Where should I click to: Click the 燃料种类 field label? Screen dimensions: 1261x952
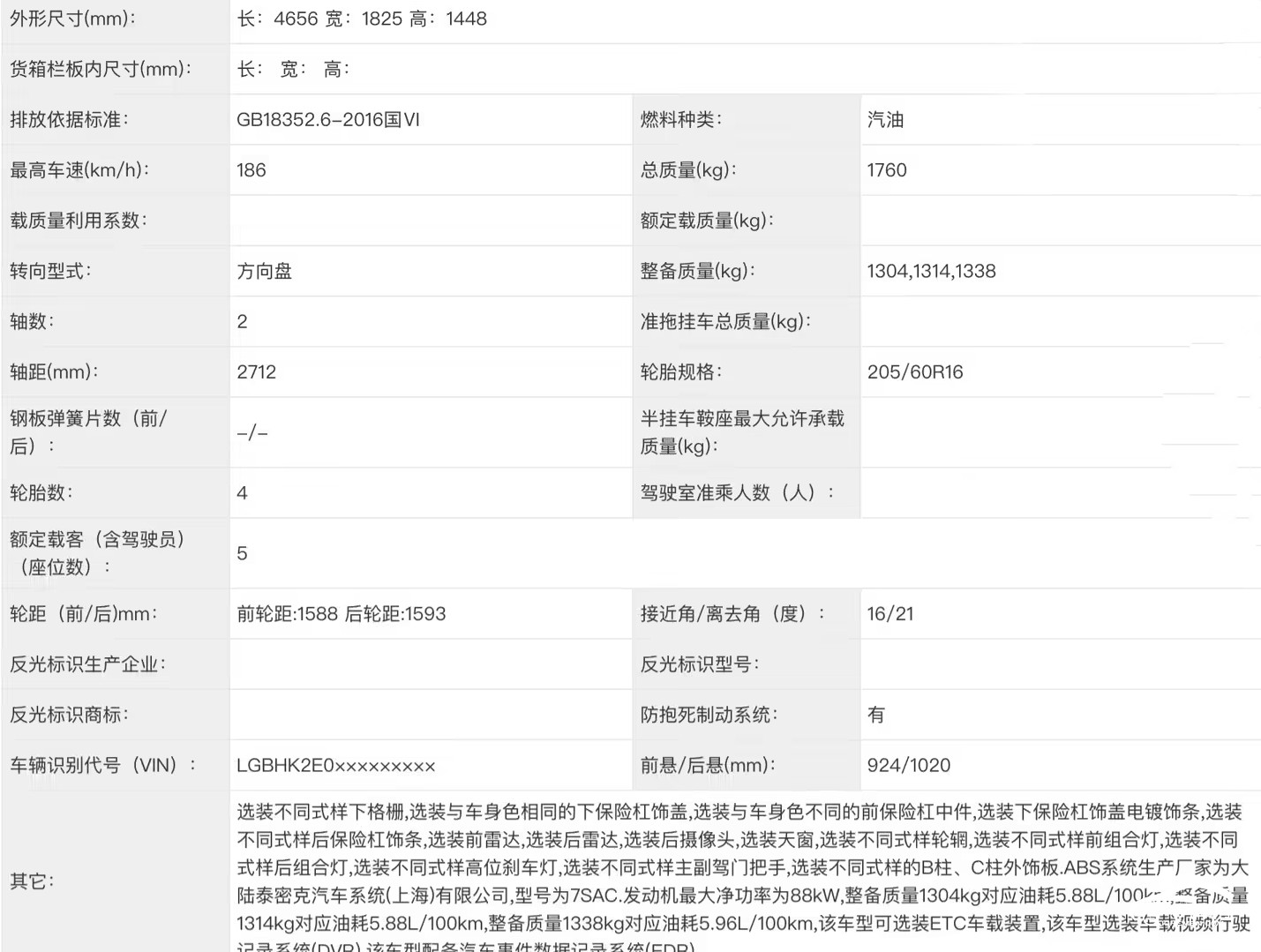coord(681,120)
